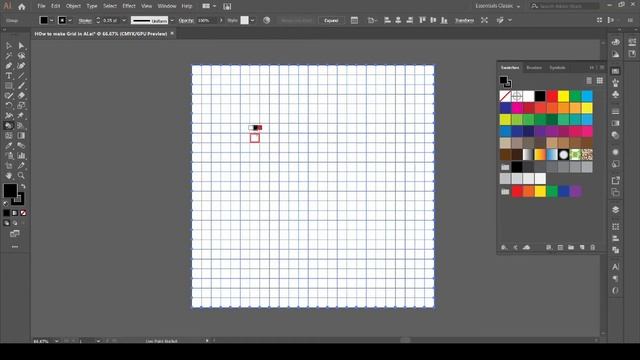
Task: Select the Zoom magnifier tool
Action: [21, 176]
